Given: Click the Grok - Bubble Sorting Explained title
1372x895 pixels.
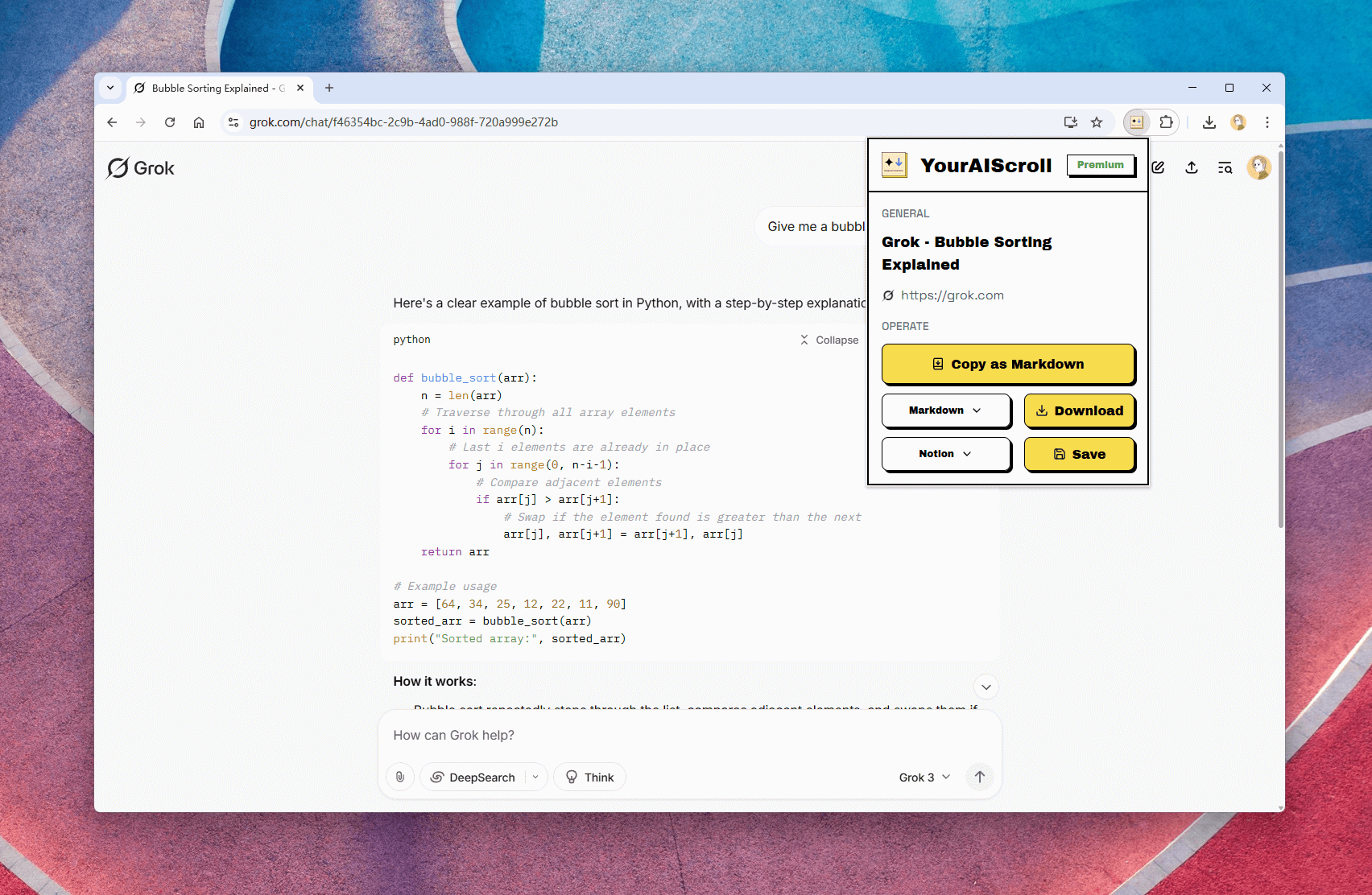Looking at the screenshot, I should [x=966, y=254].
